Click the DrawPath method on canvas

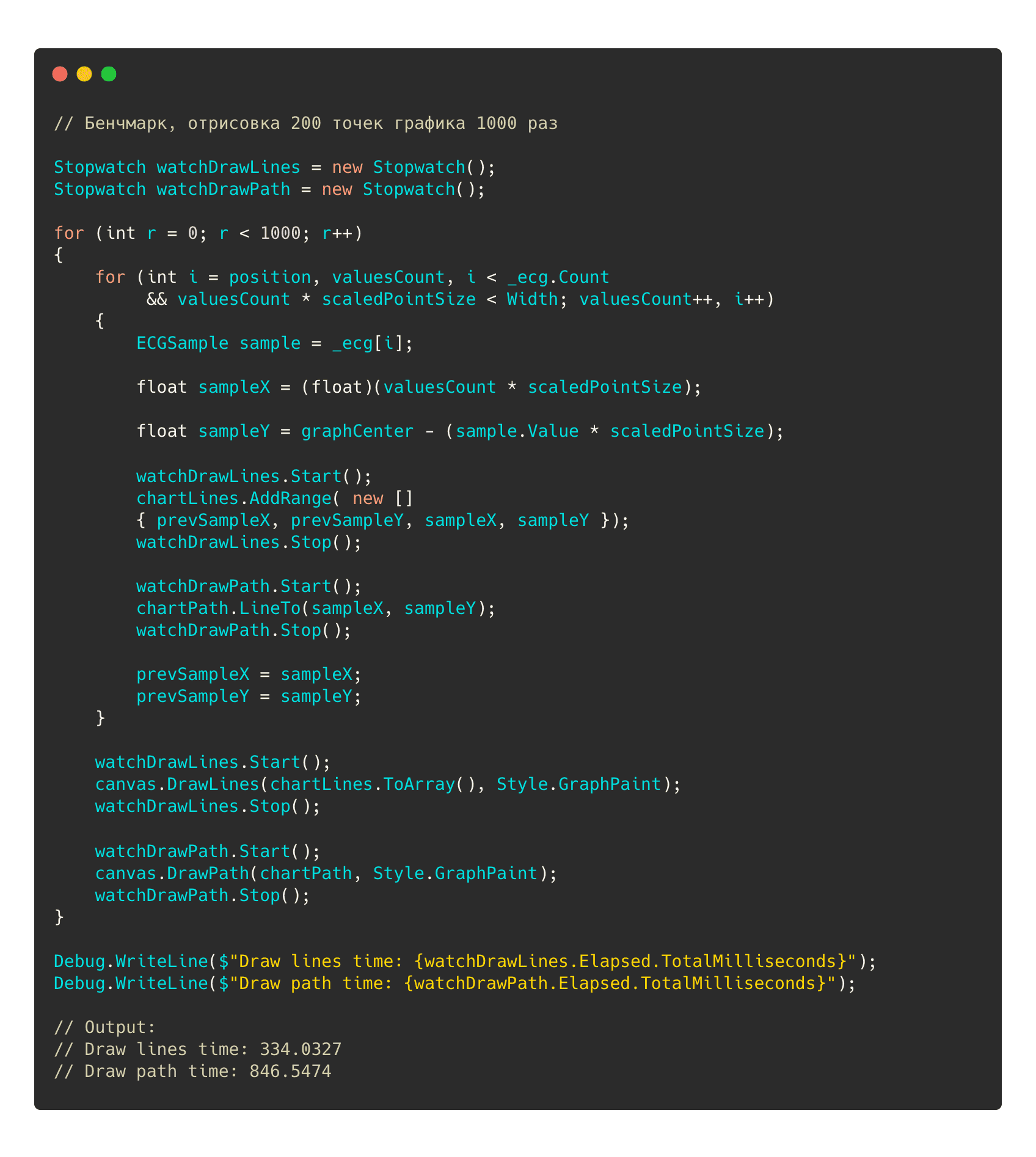208,874
